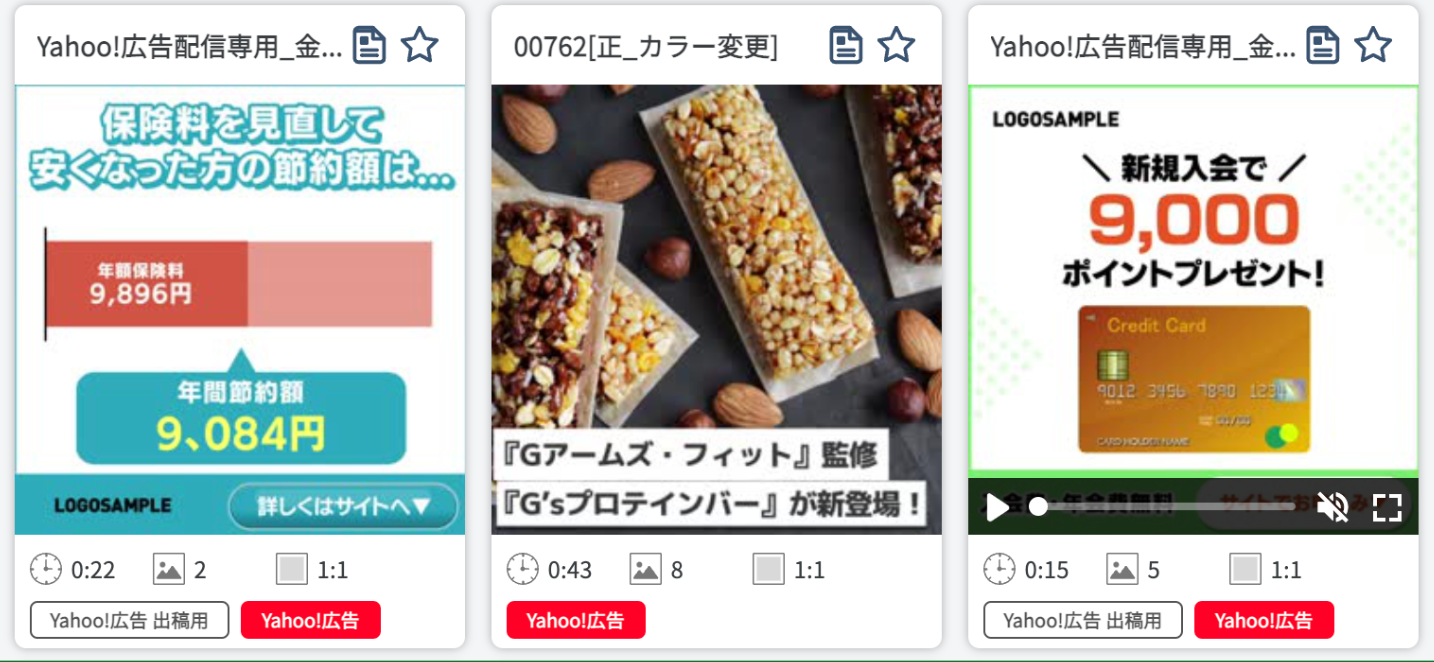Play the credit card video preview
The image size is (1434, 662).
pyautogui.click(x=997, y=507)
